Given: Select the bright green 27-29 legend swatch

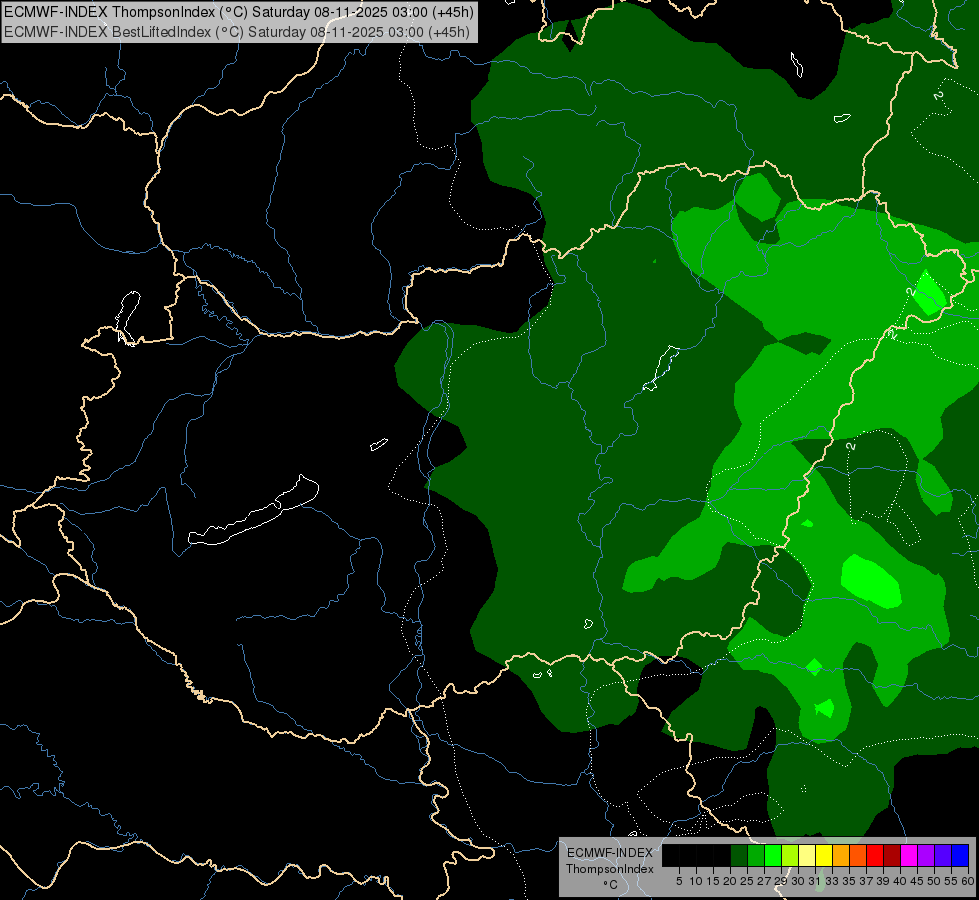Looking at the screenshot, I should click(x=772, y=856).
